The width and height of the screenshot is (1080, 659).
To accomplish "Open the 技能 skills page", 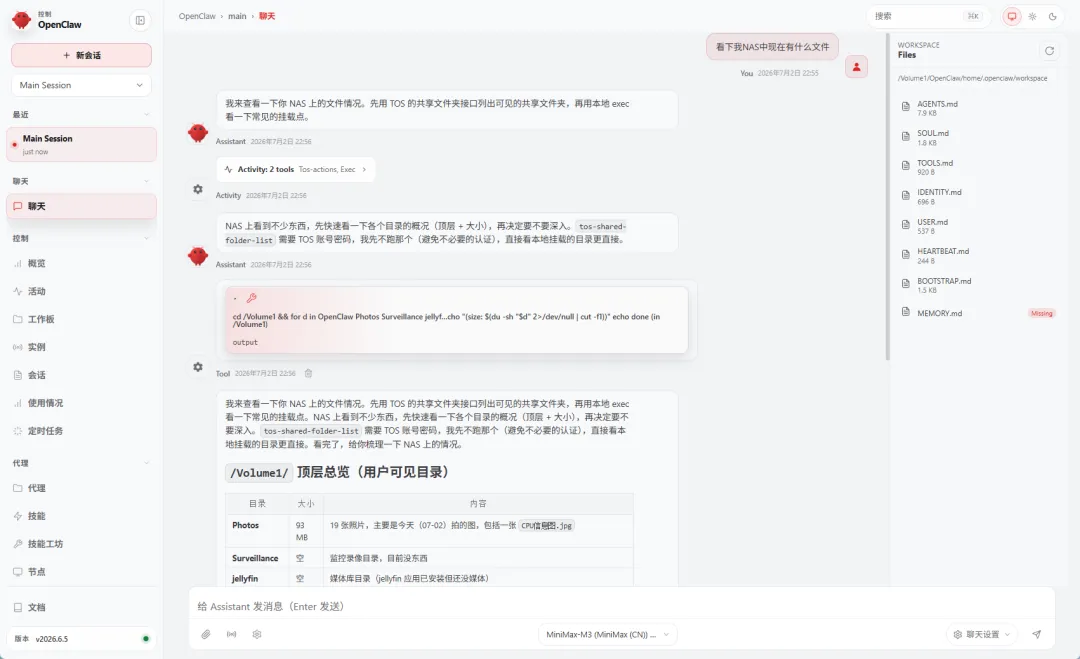I will tap(81, 516).
